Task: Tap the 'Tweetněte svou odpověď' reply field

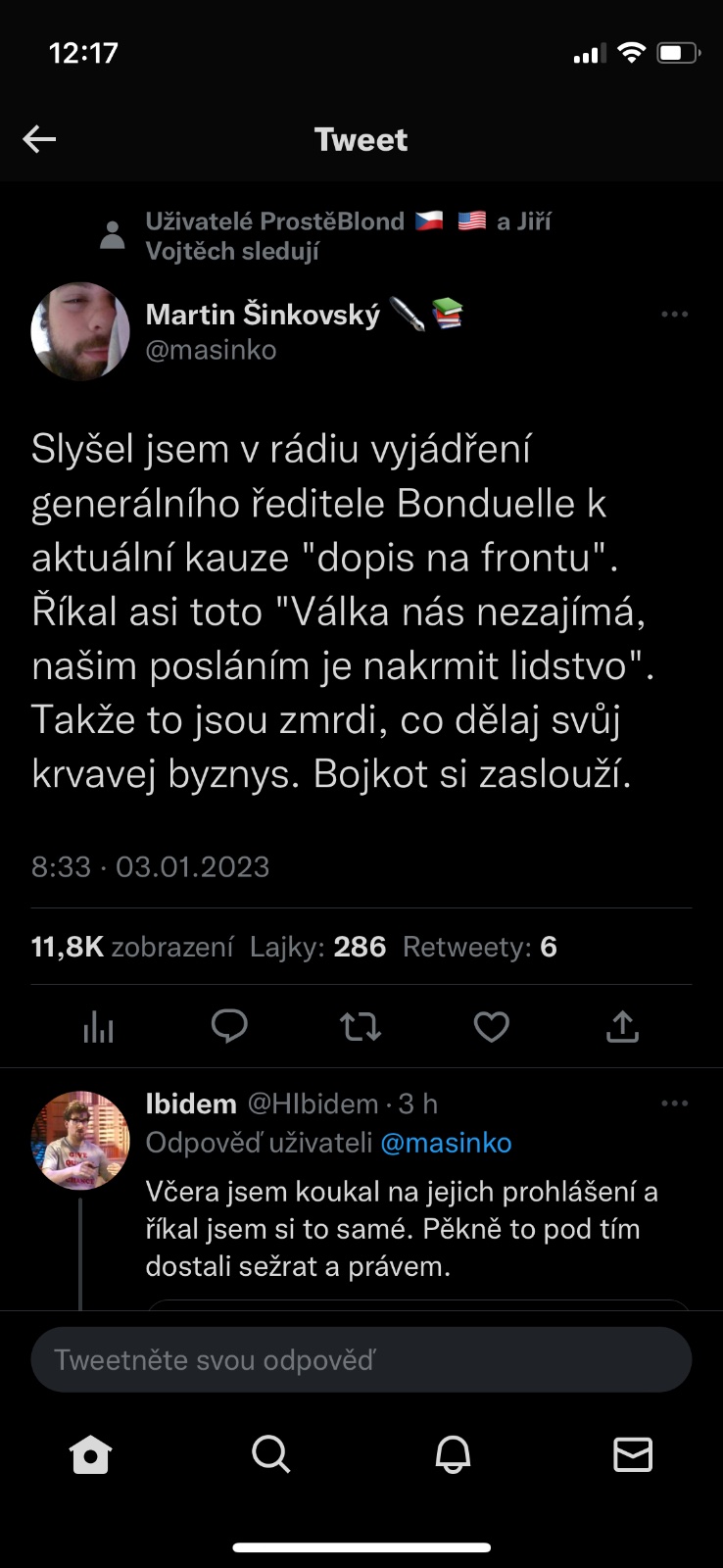Action: (x=361, y=1359)
